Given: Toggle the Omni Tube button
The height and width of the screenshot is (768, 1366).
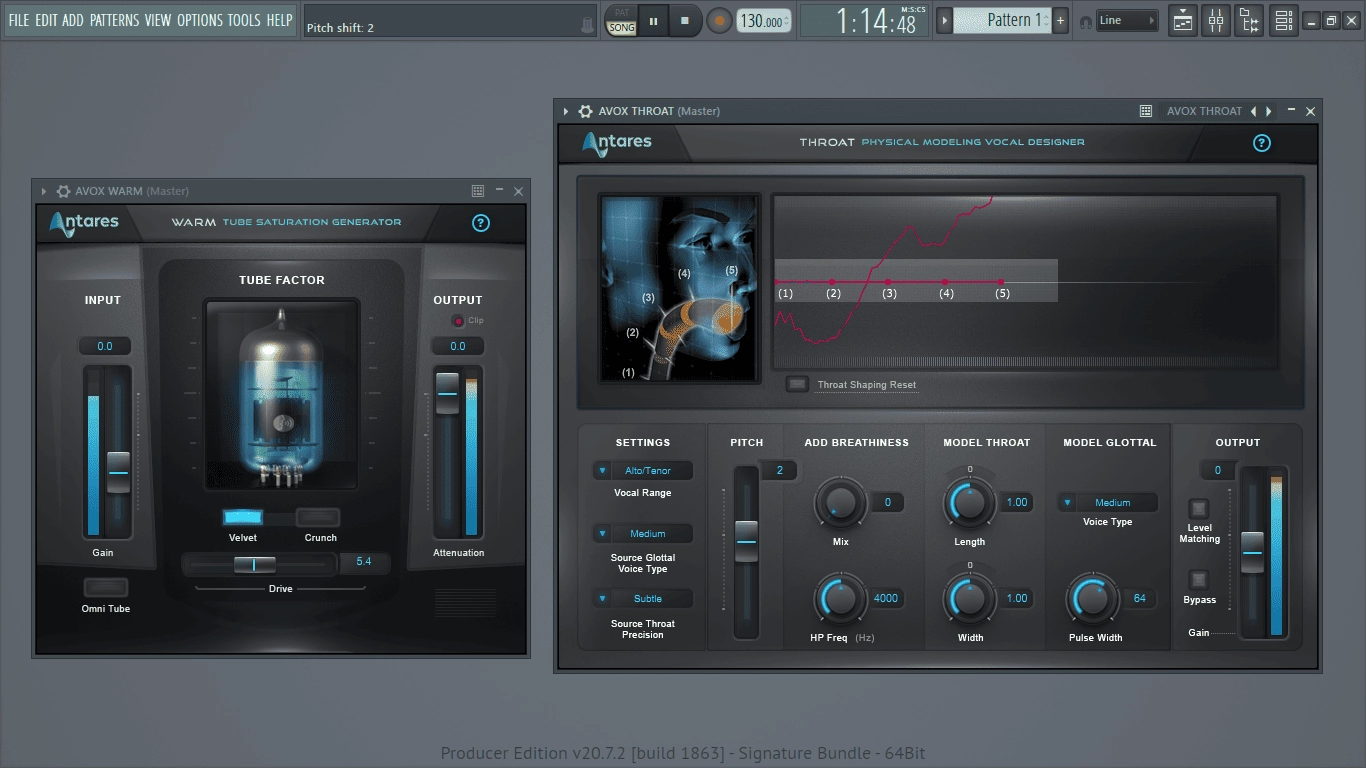Looking at the screenshot, I should [x=105, y=587].
